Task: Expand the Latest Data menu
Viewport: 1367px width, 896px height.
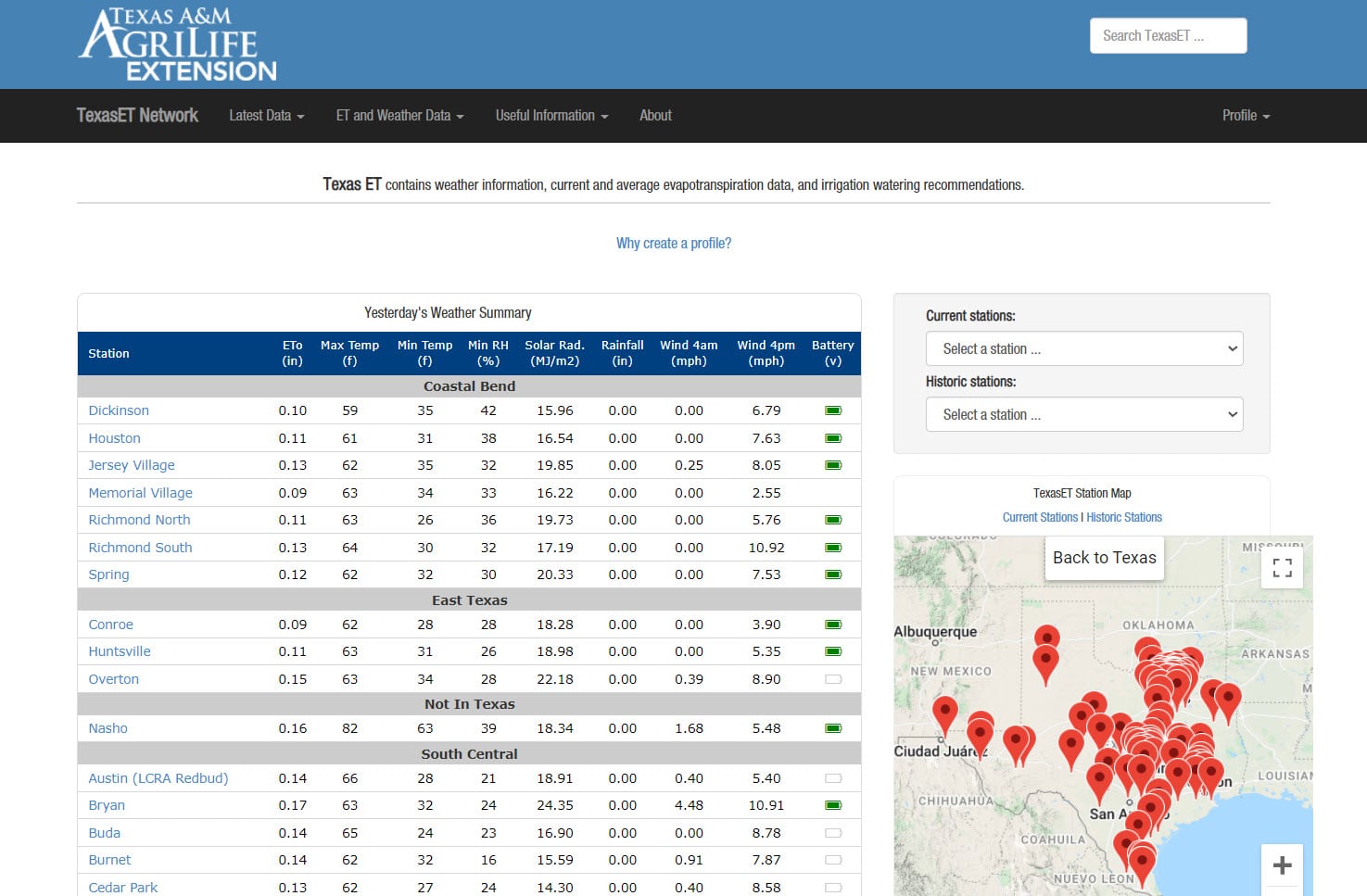Action: pos(267,116)
